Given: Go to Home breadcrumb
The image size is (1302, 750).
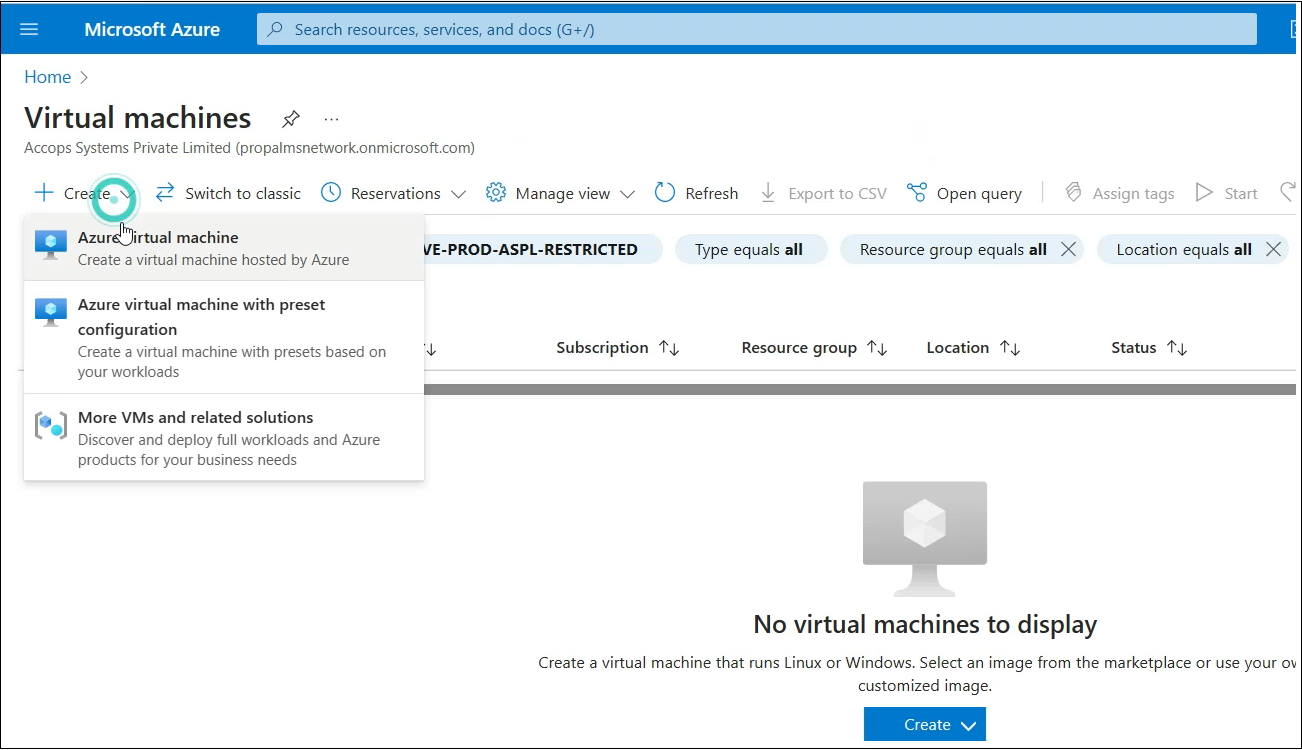Looking at the screenshot, I should (x=48, y=77).
